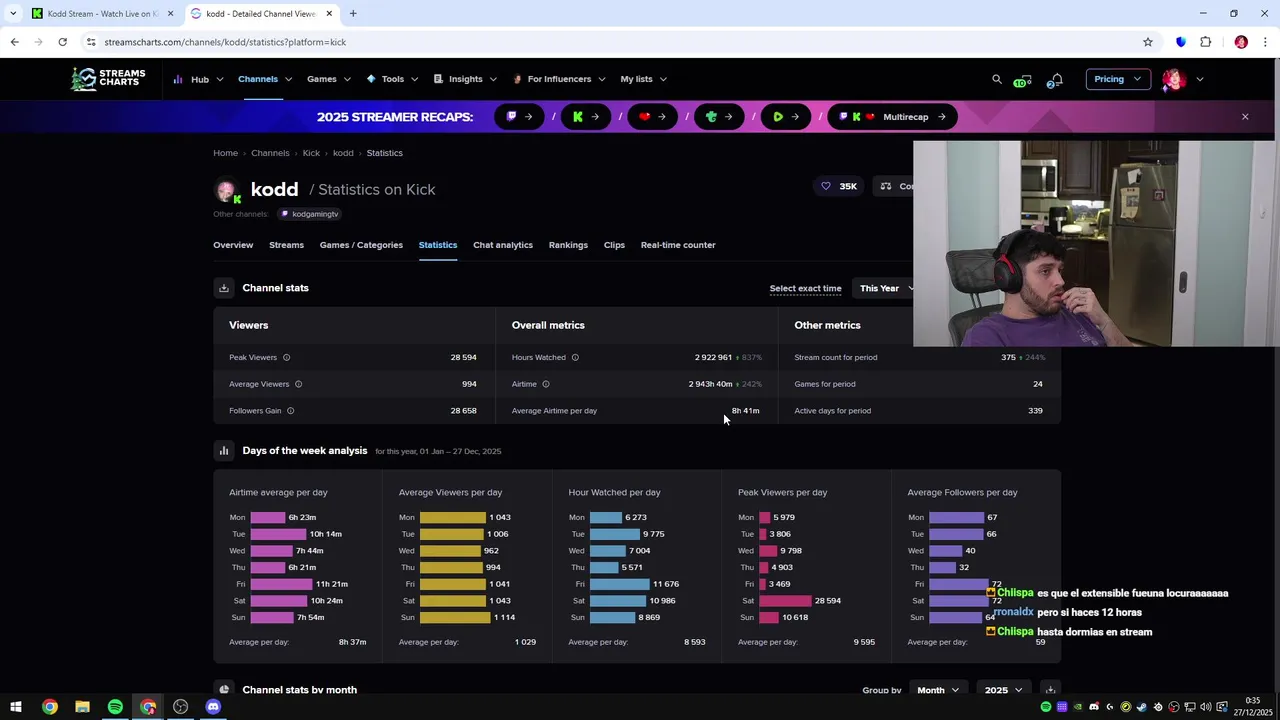Click the Channels breadcrumb link

click(270, 153)
